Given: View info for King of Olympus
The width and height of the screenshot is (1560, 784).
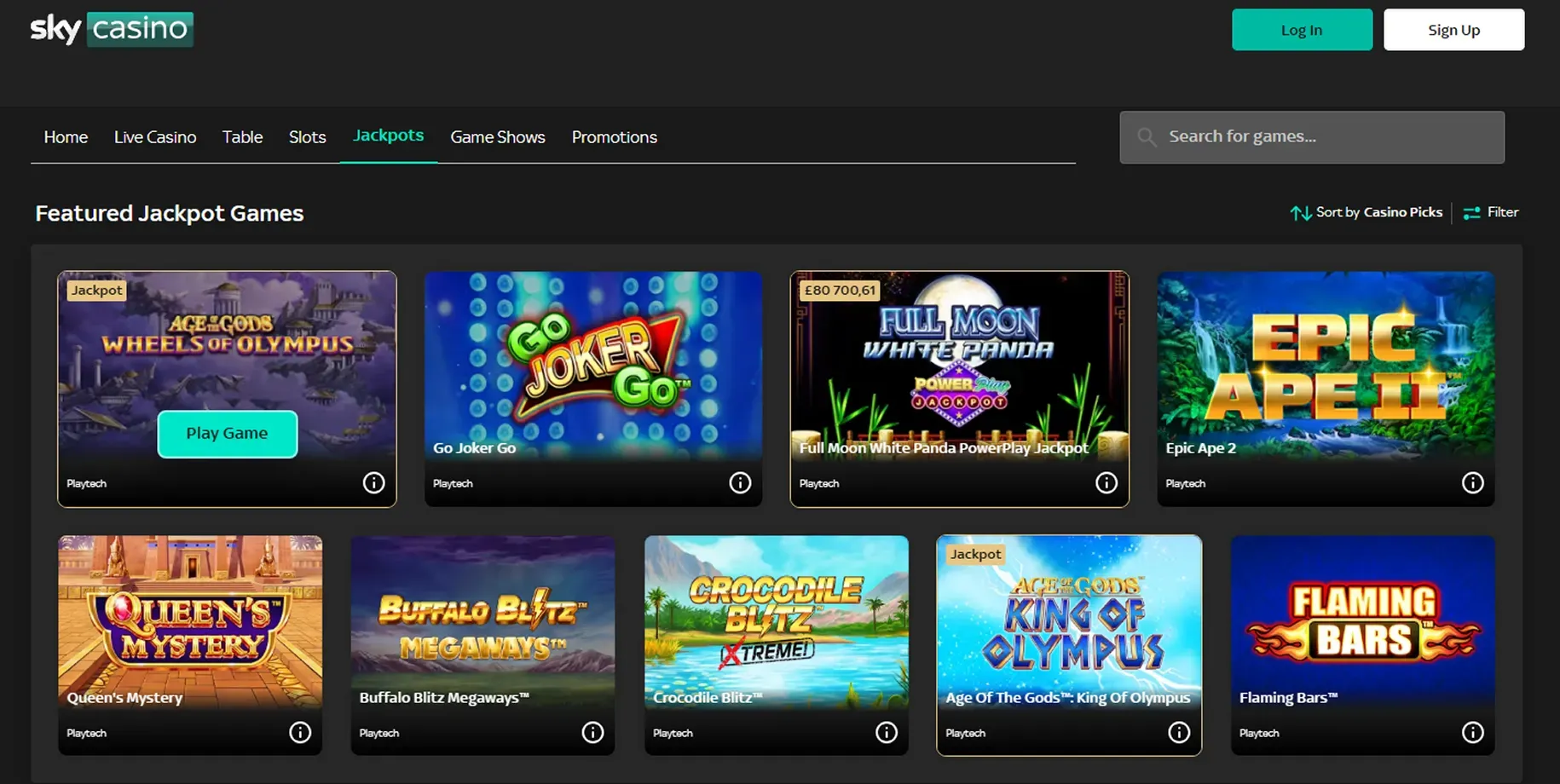Looking at the screenshot, I should click(x=1179, y=732).
